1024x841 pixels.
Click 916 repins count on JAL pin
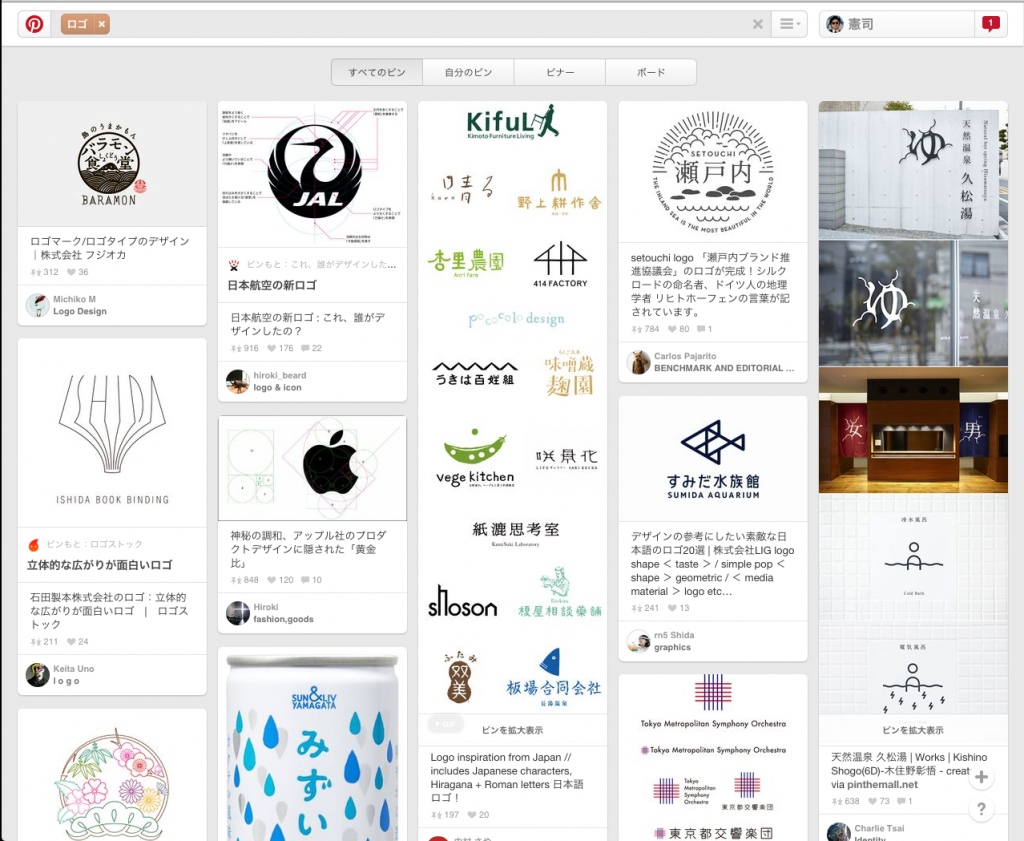245,348
